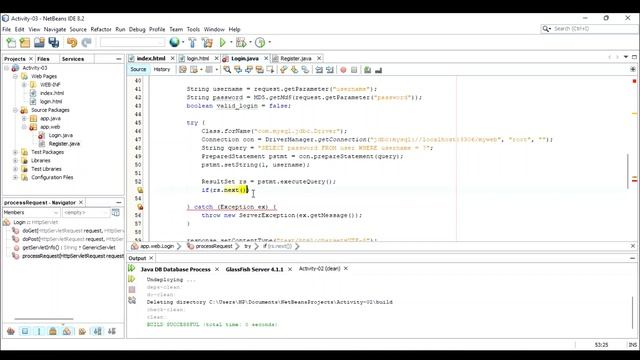Open the Navigate menu

coord(55,29)
